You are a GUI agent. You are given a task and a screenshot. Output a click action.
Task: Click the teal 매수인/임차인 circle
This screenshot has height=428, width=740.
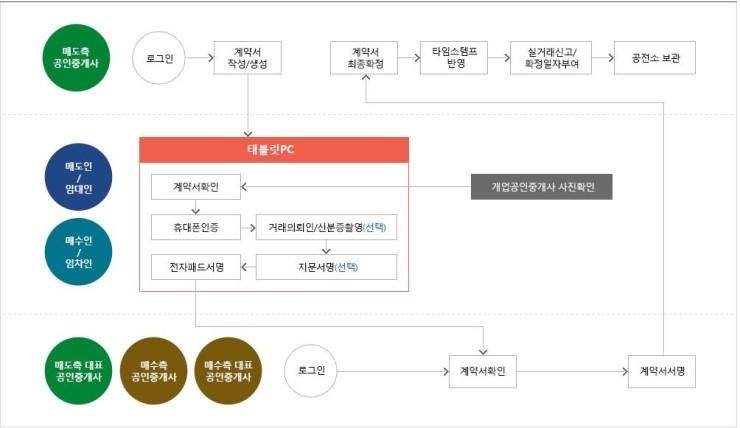point(78,252)
